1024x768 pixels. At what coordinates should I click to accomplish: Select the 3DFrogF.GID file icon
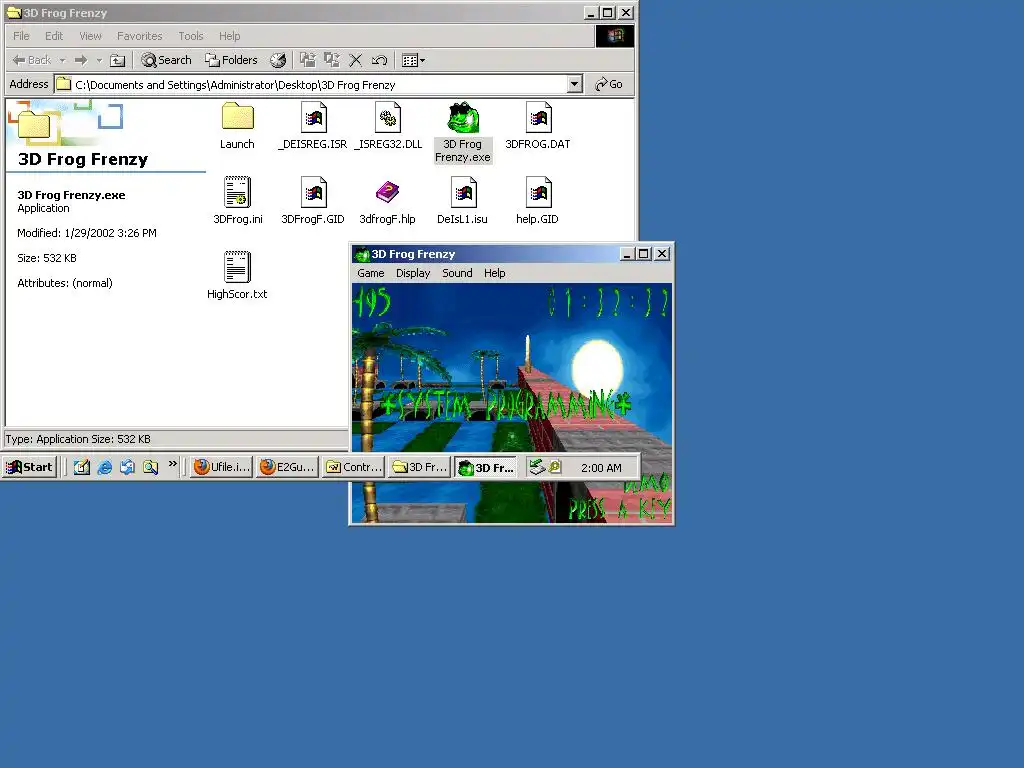313,192
